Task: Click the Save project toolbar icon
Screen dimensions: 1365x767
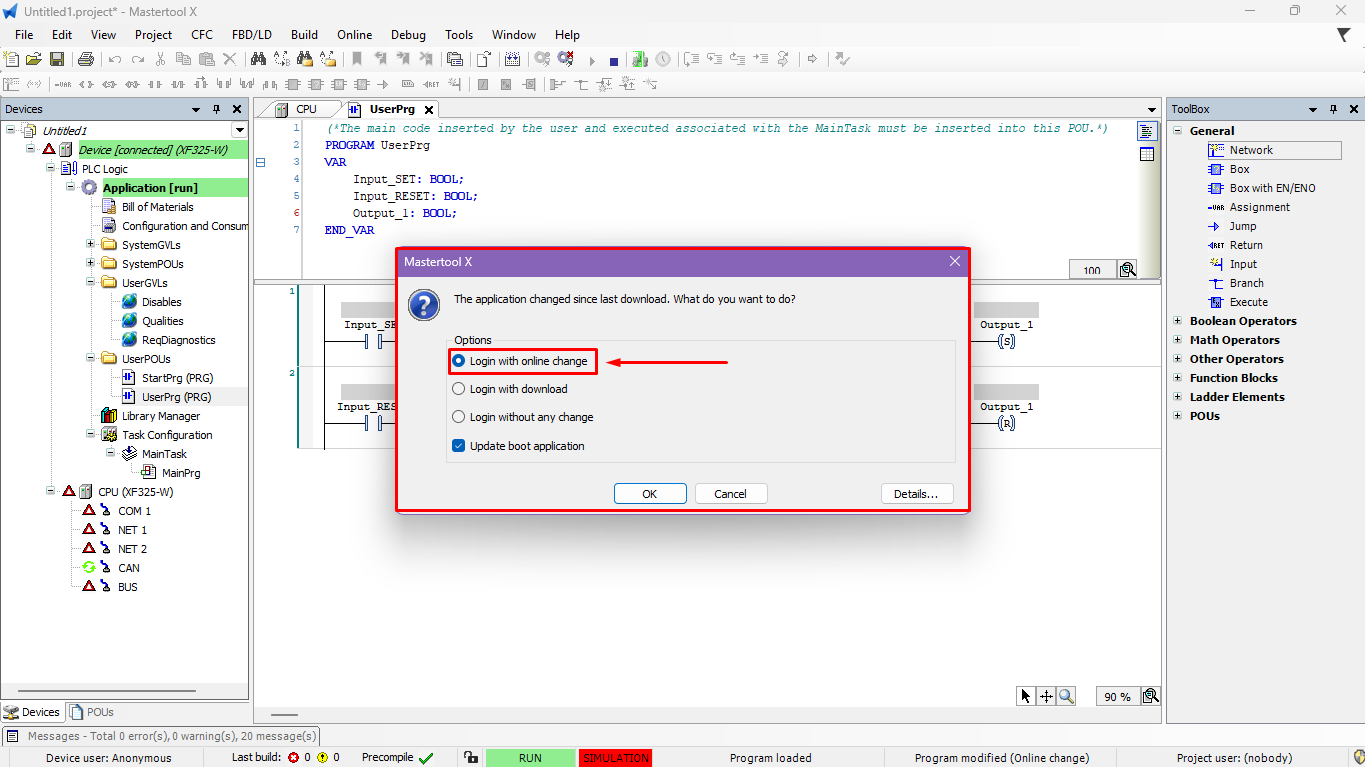Action: 57,60
